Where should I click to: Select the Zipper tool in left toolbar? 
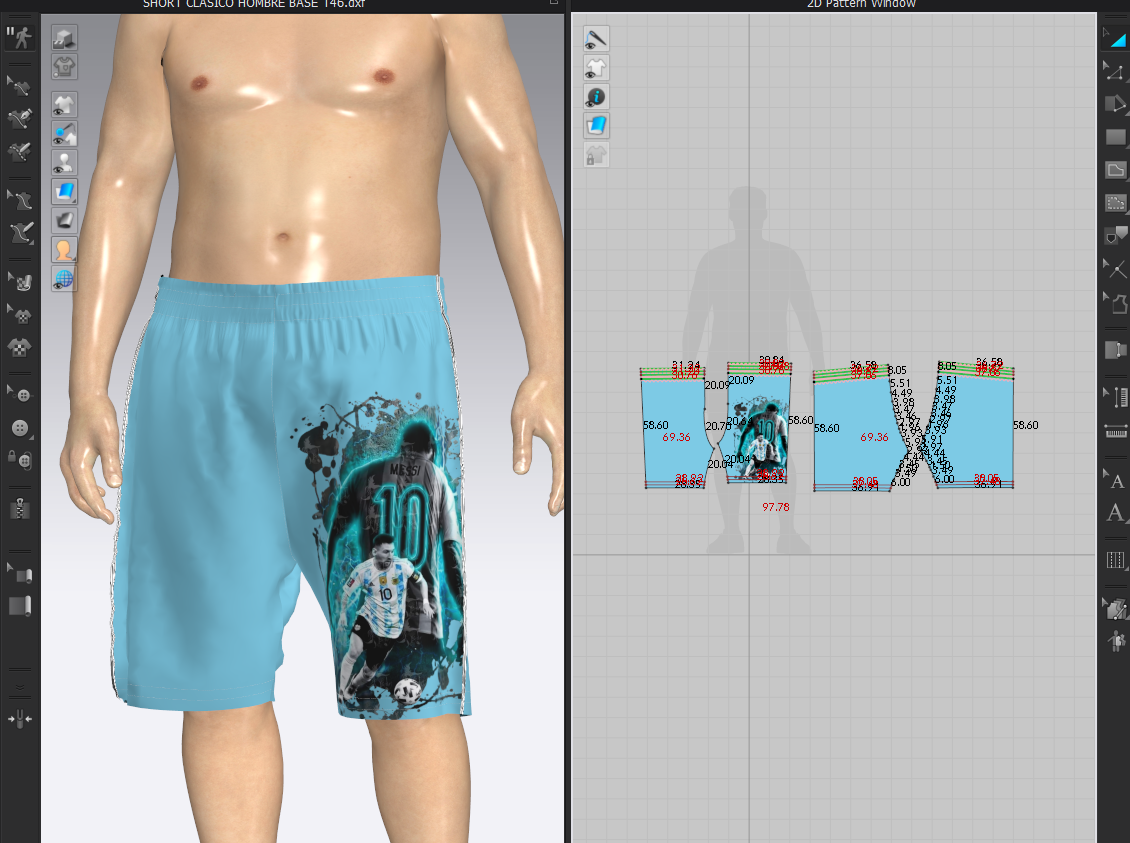19,507
